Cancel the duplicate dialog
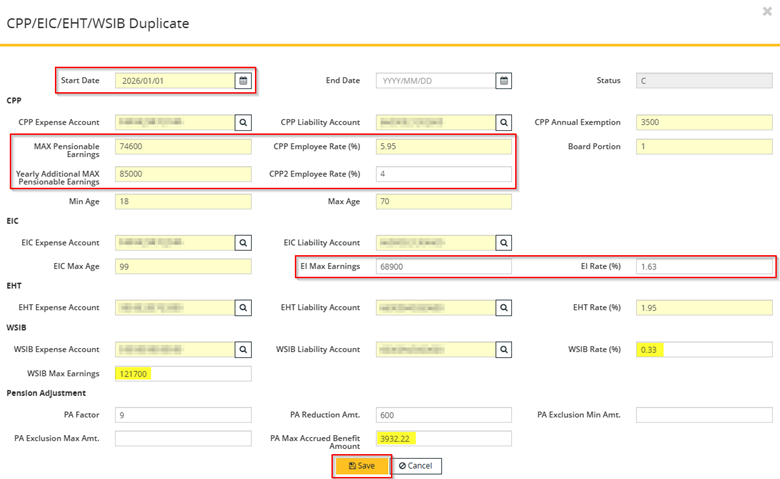780x479 pixels. (x=416, y=466)
